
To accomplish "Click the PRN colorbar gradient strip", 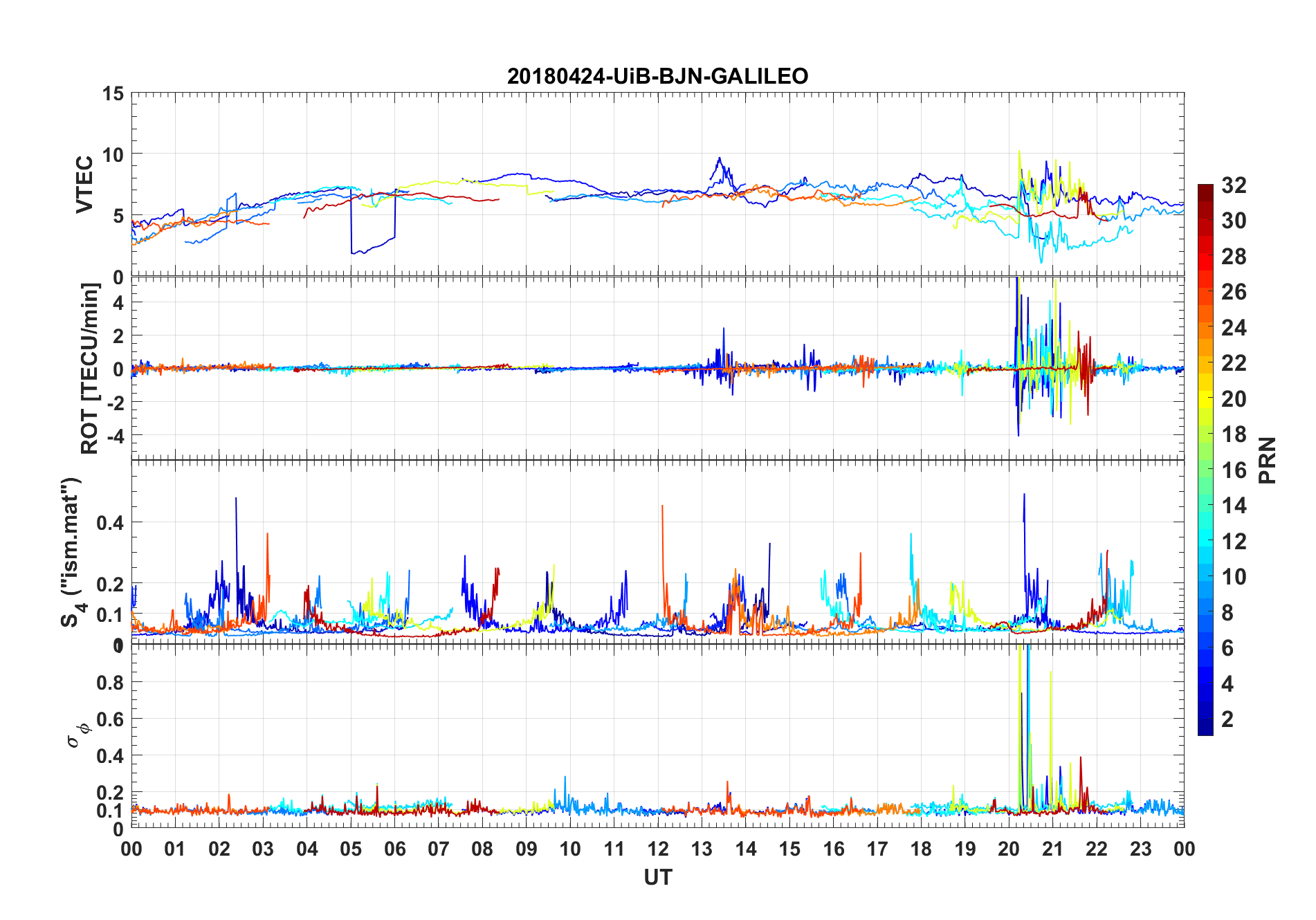I will [x=1205, y=460].
